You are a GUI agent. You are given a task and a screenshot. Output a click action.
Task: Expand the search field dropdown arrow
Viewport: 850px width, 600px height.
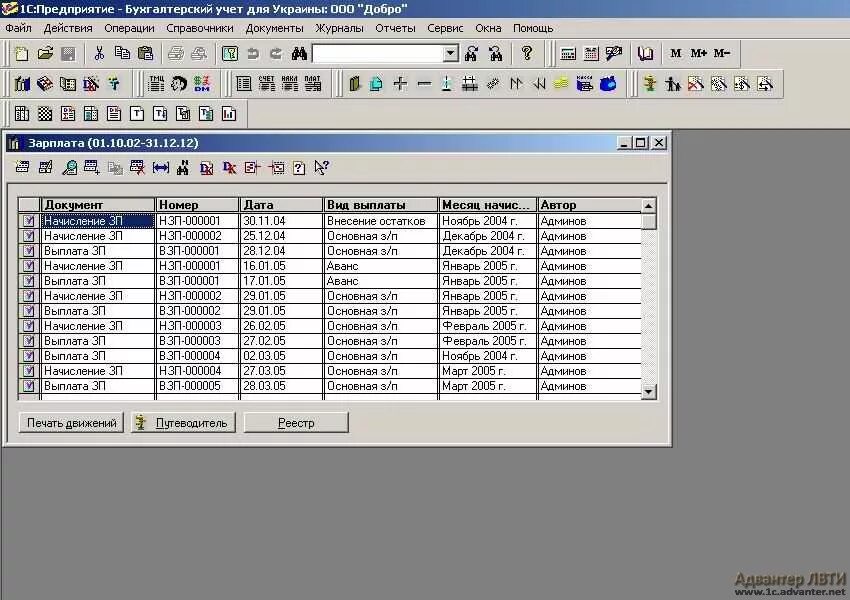[x=450, y=53]
